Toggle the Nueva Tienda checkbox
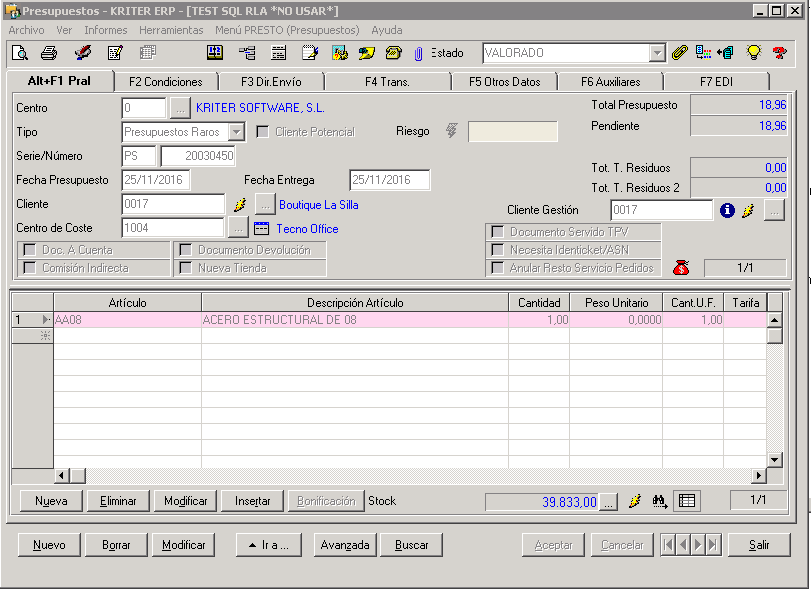Screen dimensions: 811x589 185,268
